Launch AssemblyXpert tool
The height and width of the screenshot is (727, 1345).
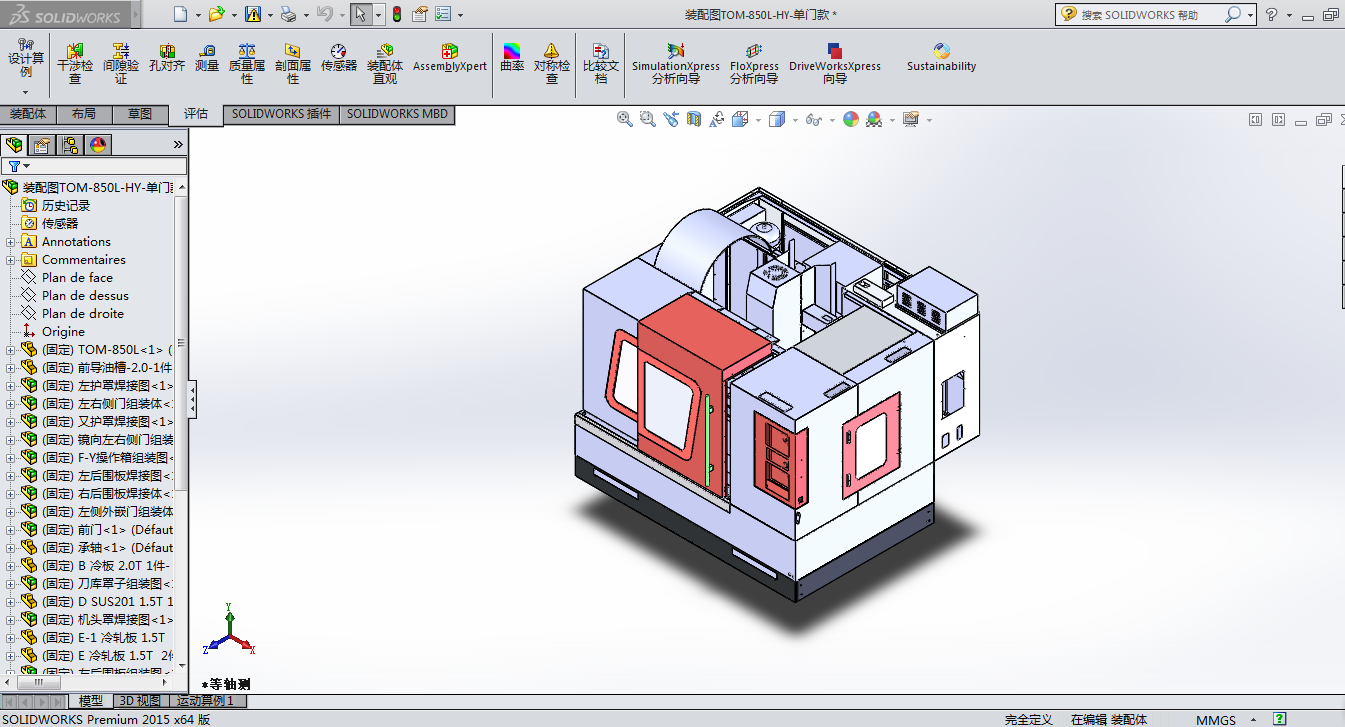pyautogui.click(x=450, y=51)
